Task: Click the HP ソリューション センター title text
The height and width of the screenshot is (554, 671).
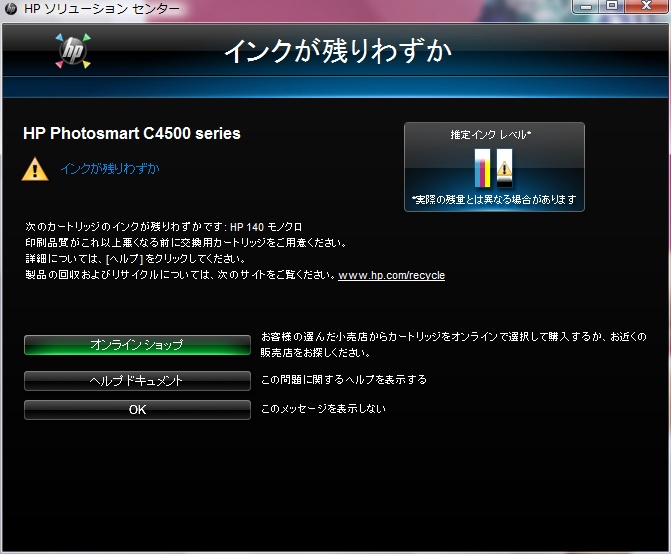Action: (102, 9)
